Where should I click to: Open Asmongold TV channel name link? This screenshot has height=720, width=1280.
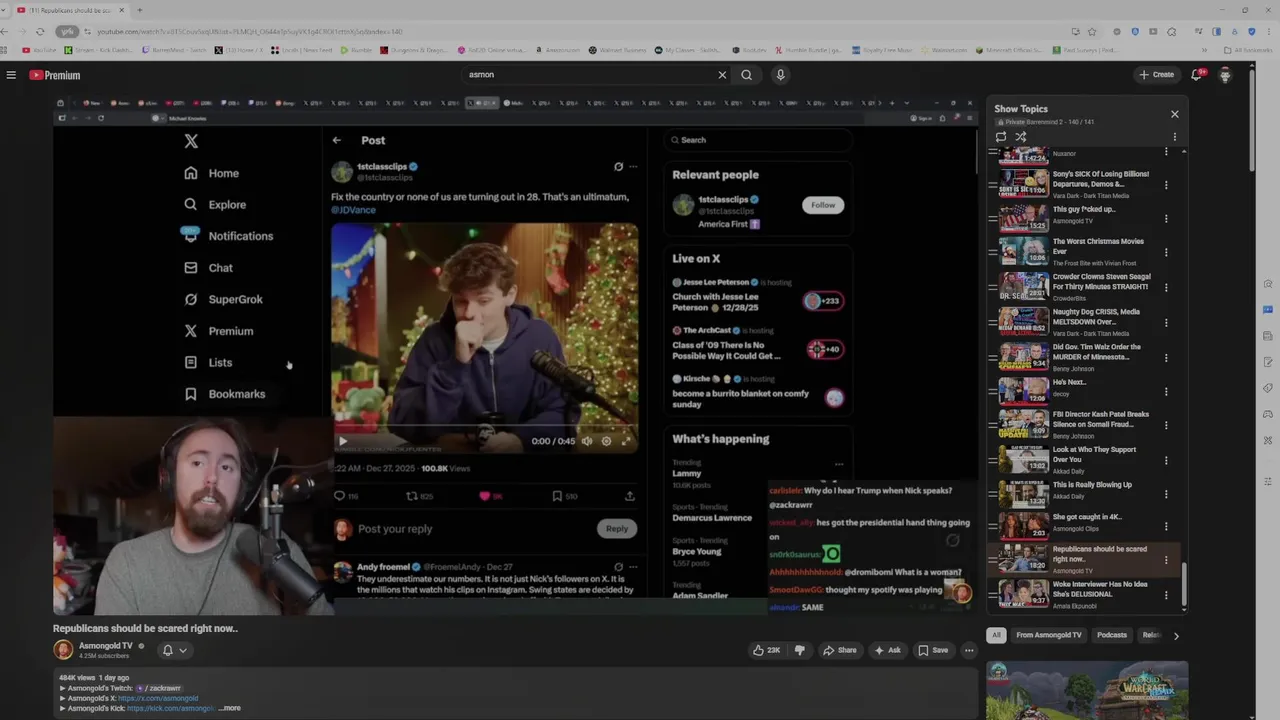point(106,646)
